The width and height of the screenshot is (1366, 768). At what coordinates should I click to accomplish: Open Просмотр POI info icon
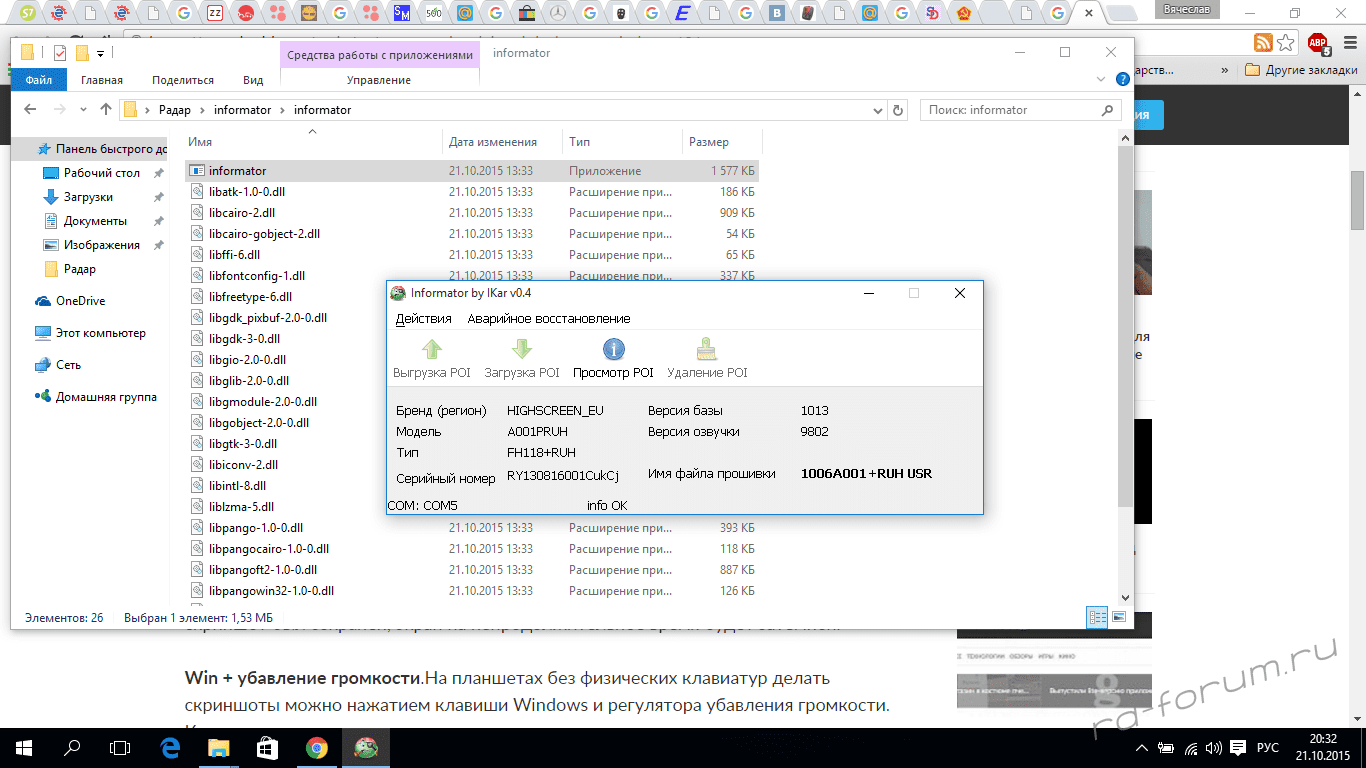pyautogui.click(x=613, y=349)
